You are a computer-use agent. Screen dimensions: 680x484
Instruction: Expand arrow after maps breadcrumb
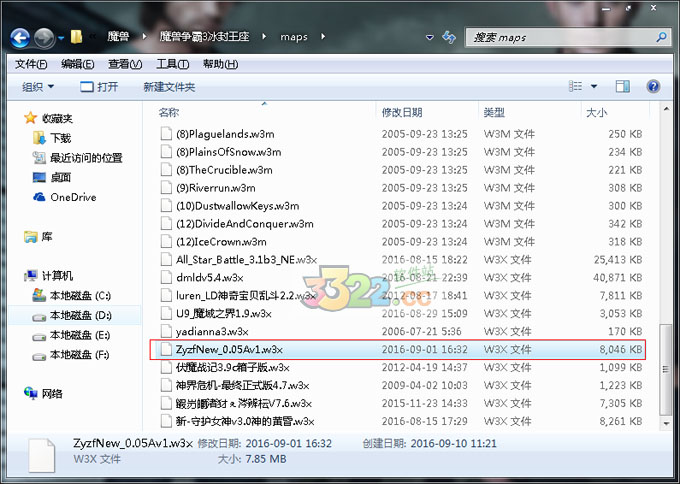tap(323, 37)
